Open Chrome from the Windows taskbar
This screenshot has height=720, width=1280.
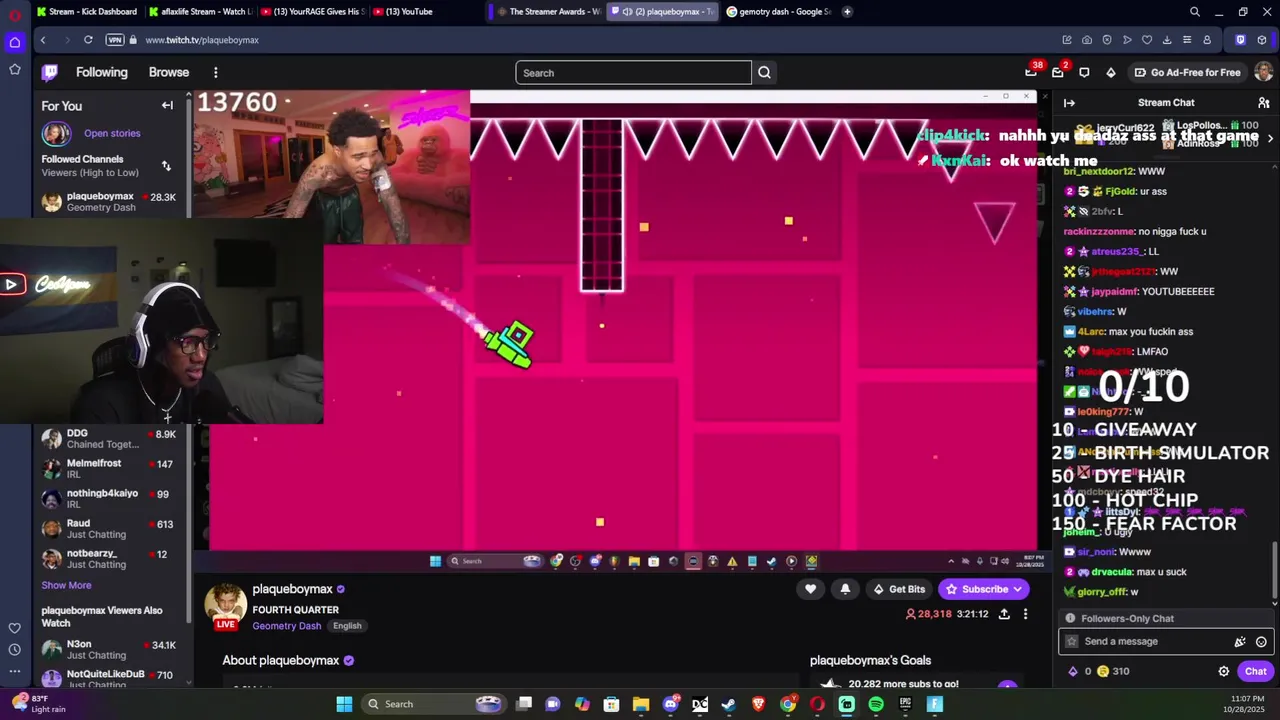click(788, 704)
